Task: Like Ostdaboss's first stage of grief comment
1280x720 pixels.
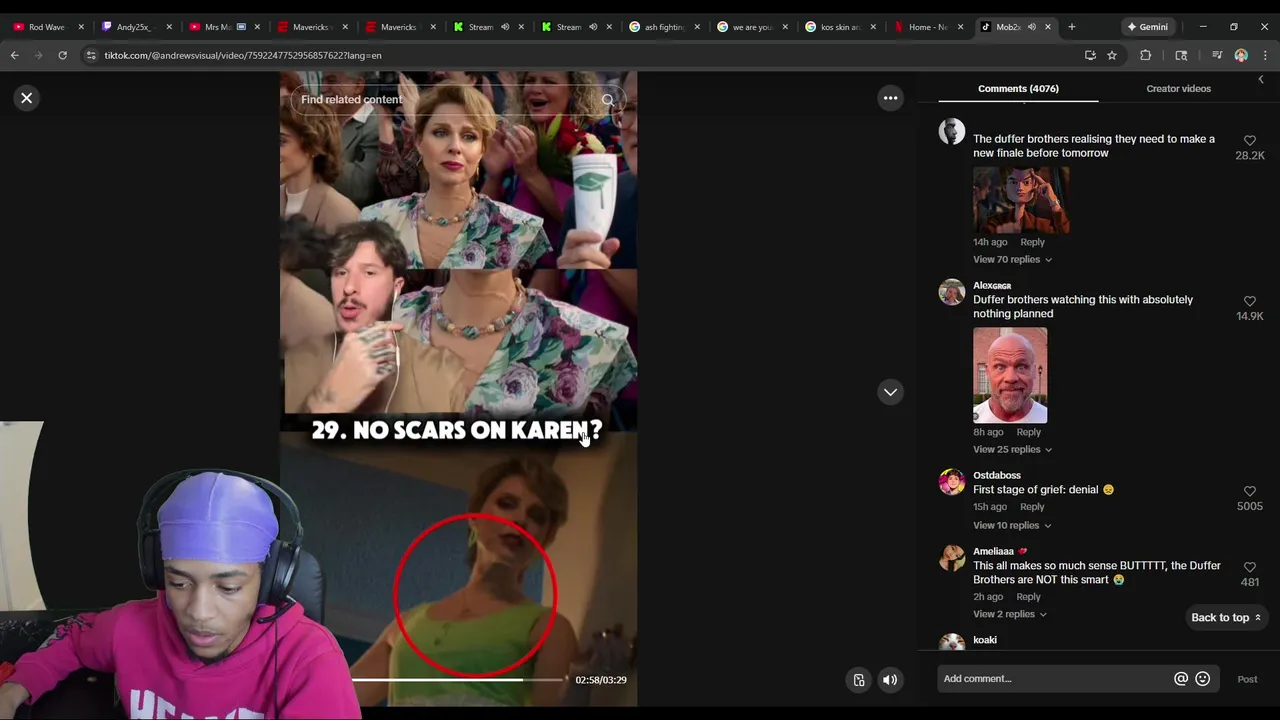Action: coord(1250,491)
